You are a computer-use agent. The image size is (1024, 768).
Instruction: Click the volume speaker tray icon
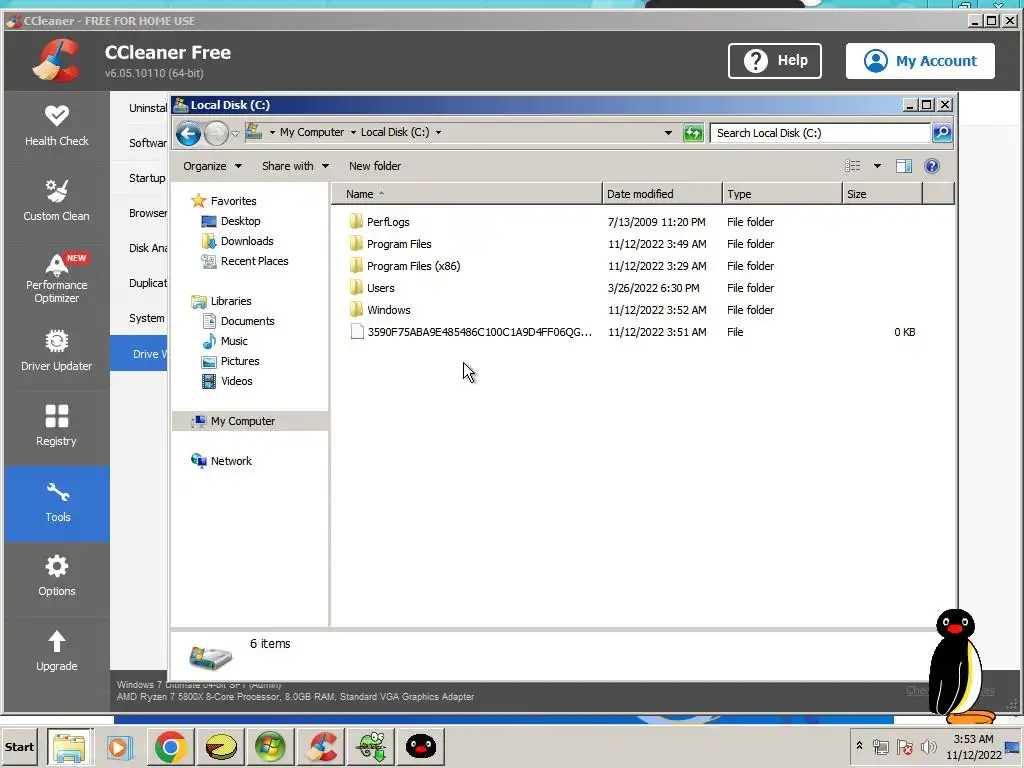[928, 746]
